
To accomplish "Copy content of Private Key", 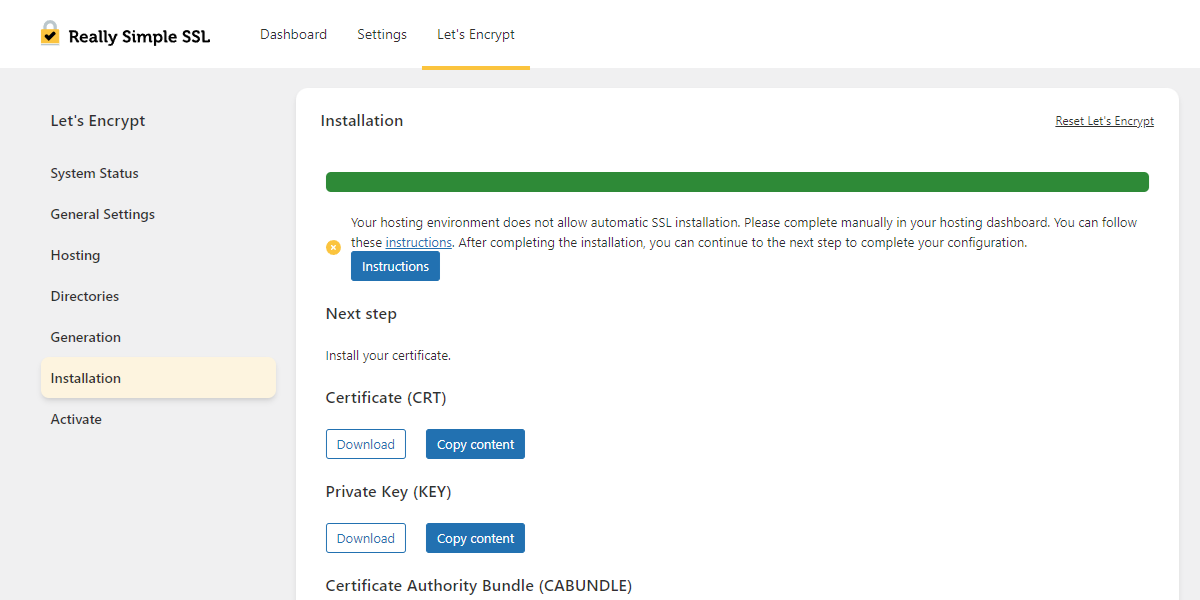I will click(x=475, y=538).
